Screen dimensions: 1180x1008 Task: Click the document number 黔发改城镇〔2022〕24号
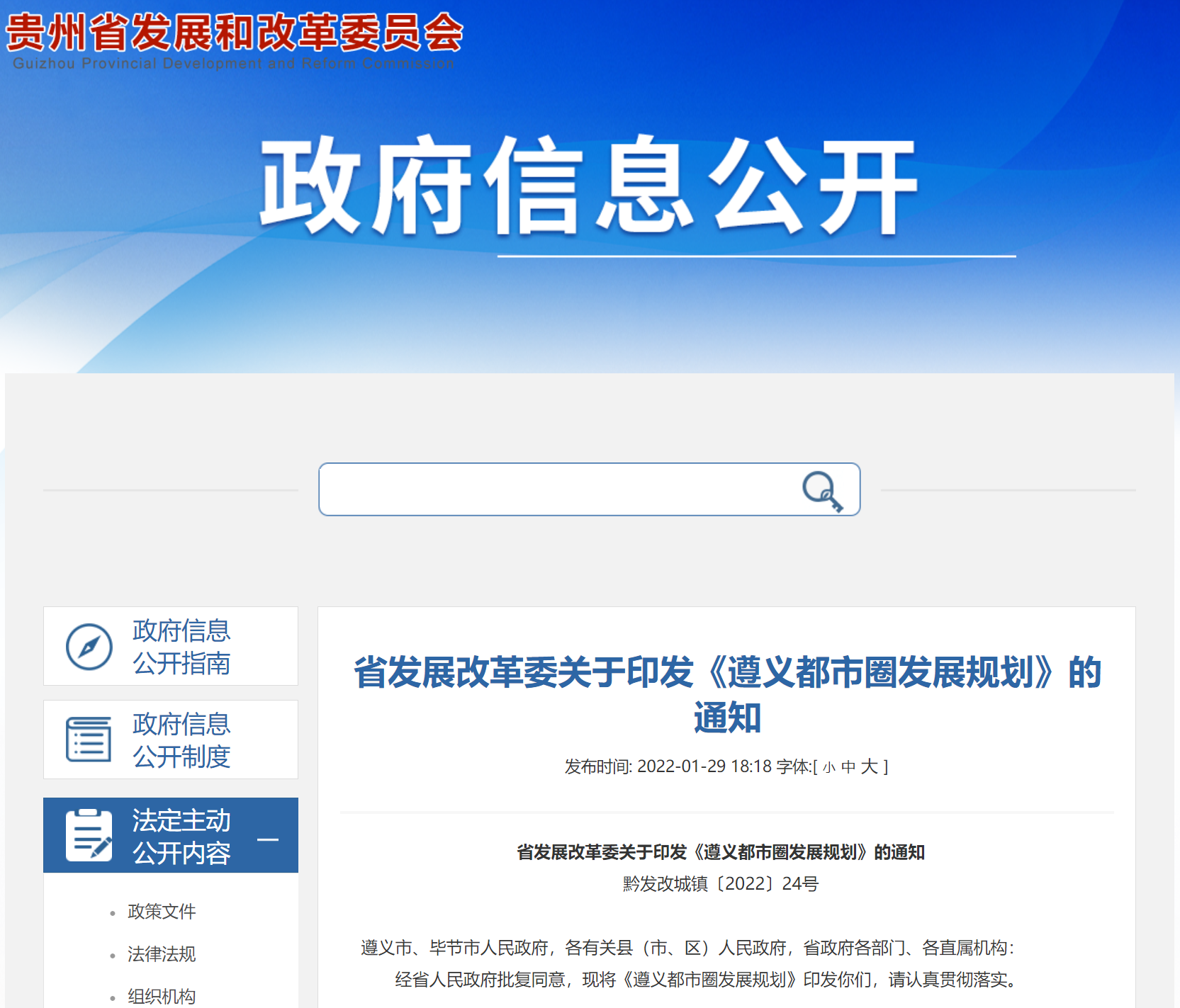pos(721,884)
